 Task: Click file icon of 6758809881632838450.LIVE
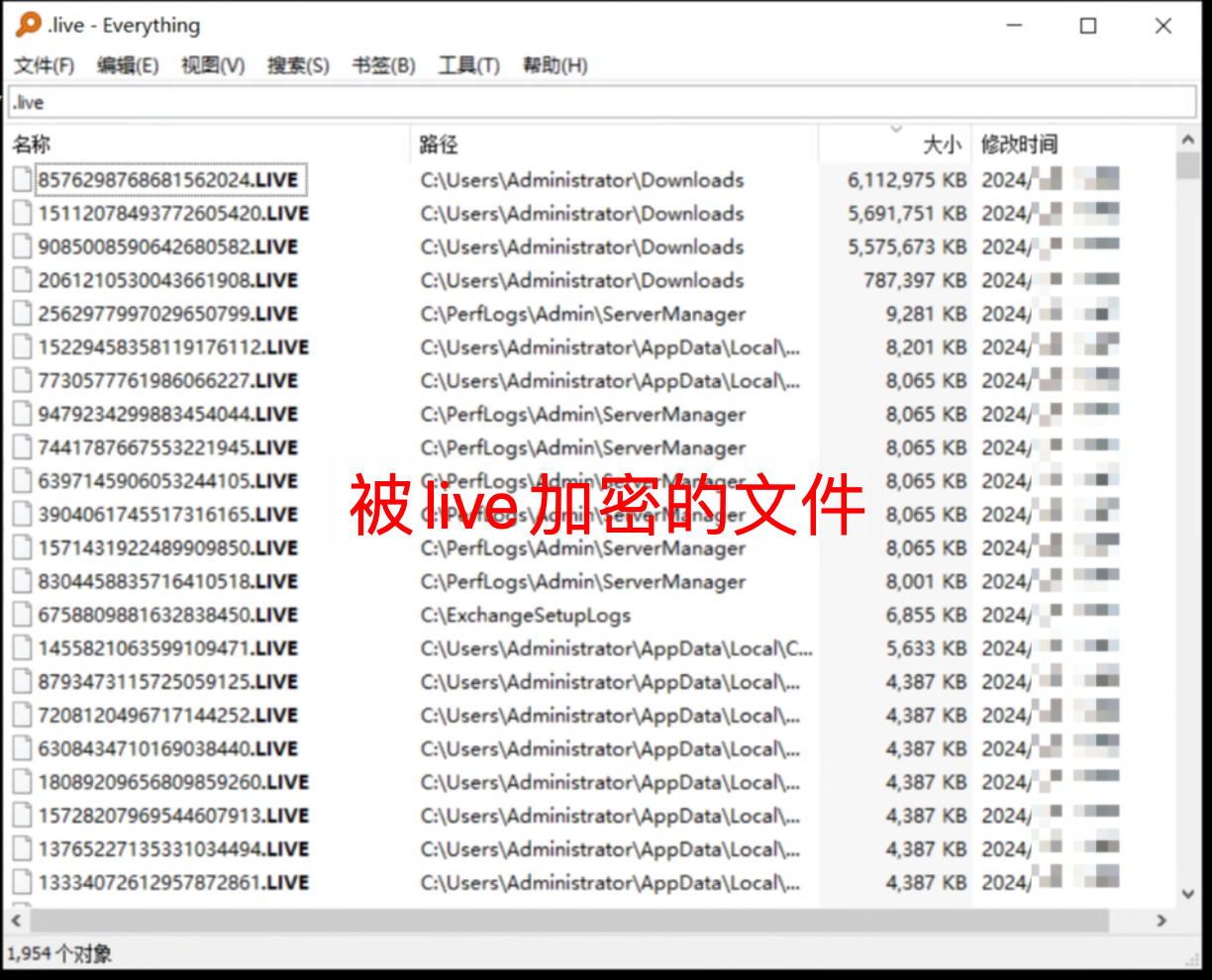22,615
